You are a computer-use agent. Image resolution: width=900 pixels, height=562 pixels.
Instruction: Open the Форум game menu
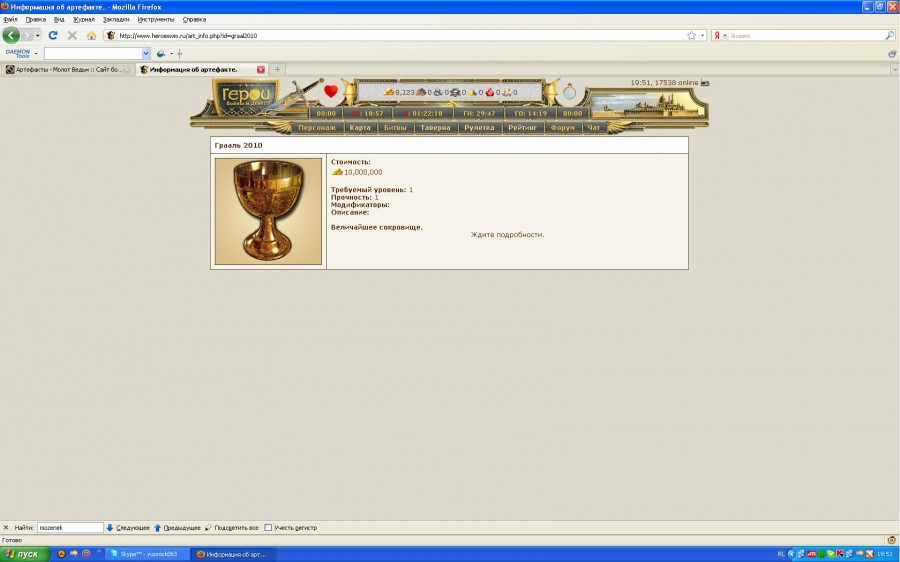(562, 127)
